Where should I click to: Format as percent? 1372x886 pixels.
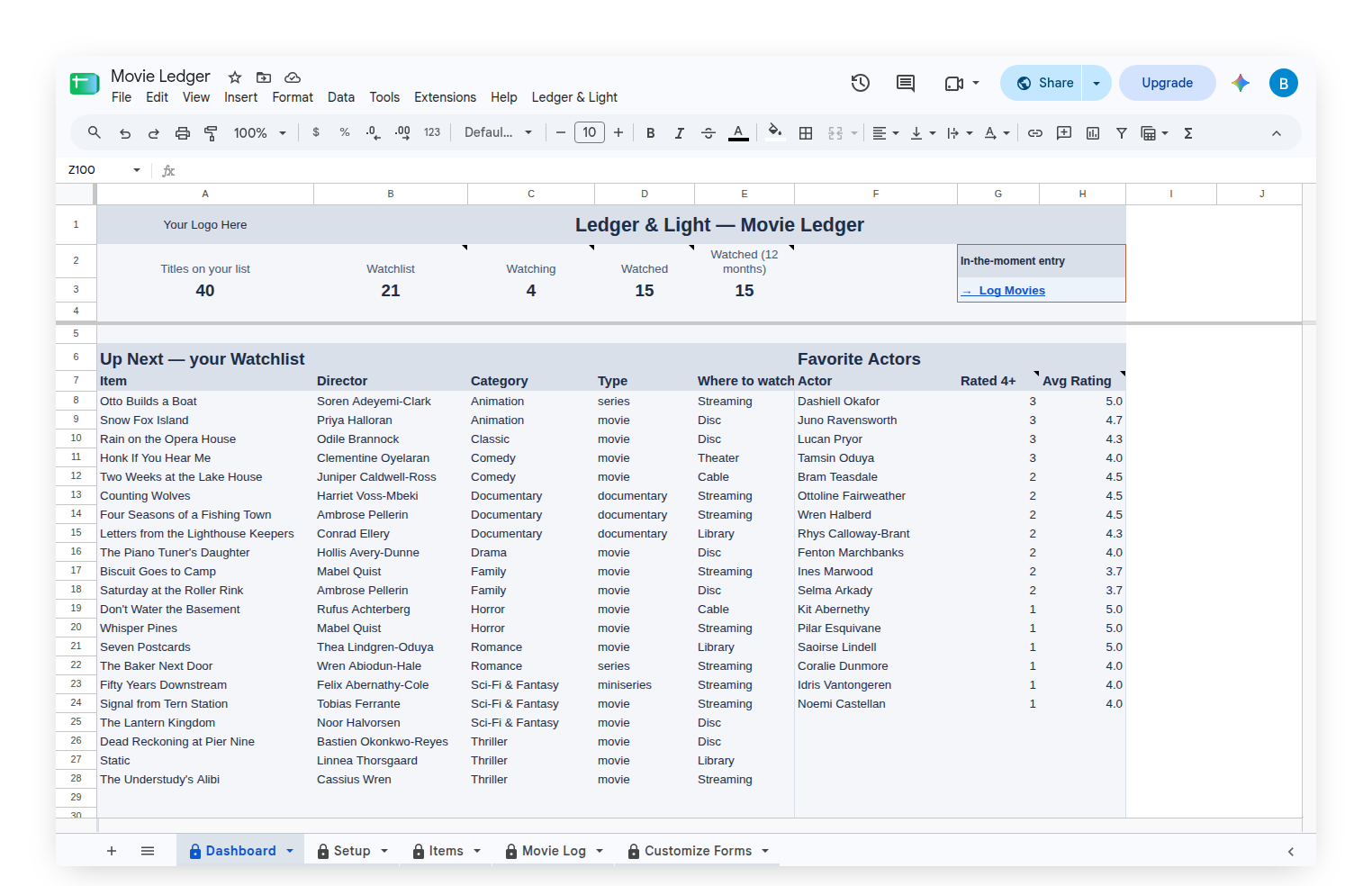[345, 132]
